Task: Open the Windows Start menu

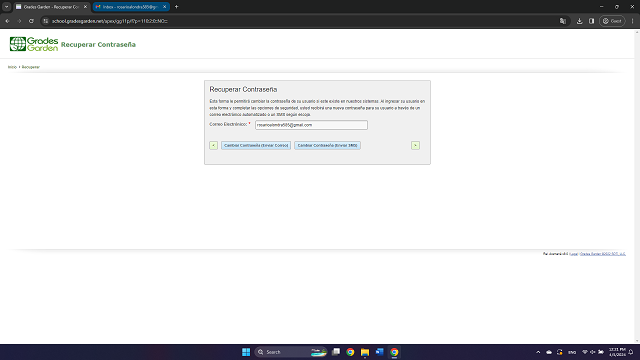Action: pyautogui.click(x=246, y=352)
